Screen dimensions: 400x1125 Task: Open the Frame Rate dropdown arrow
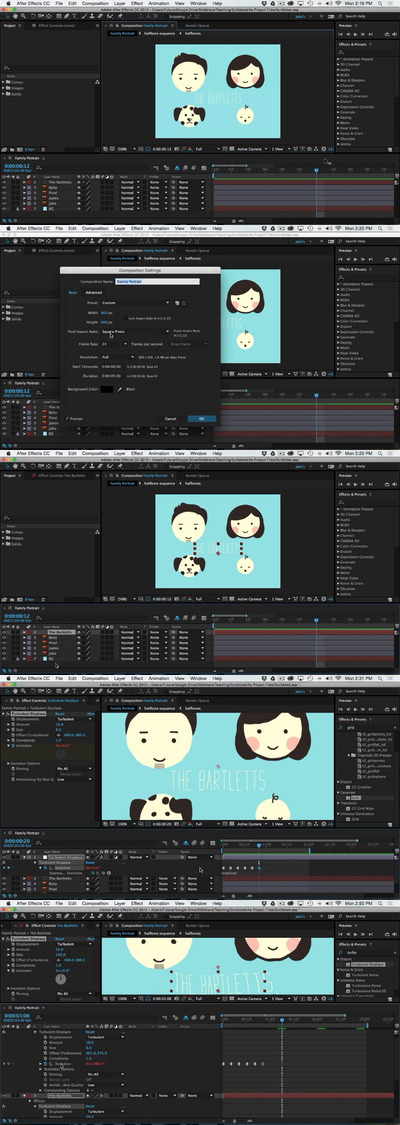125,344
